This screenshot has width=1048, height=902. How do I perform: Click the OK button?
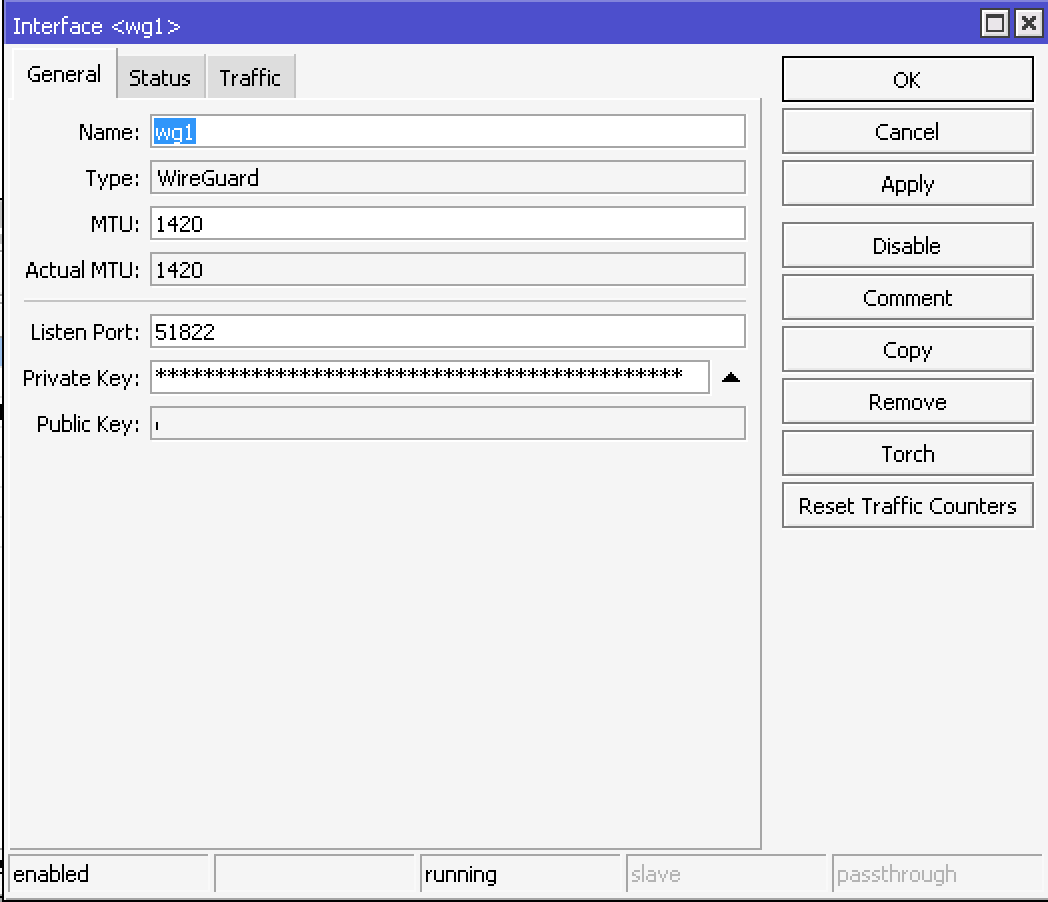pos(908,80)
